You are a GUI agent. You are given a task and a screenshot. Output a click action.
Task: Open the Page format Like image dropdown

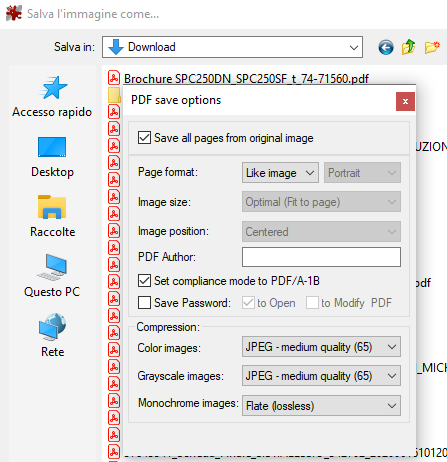click(x=280, y=173)
